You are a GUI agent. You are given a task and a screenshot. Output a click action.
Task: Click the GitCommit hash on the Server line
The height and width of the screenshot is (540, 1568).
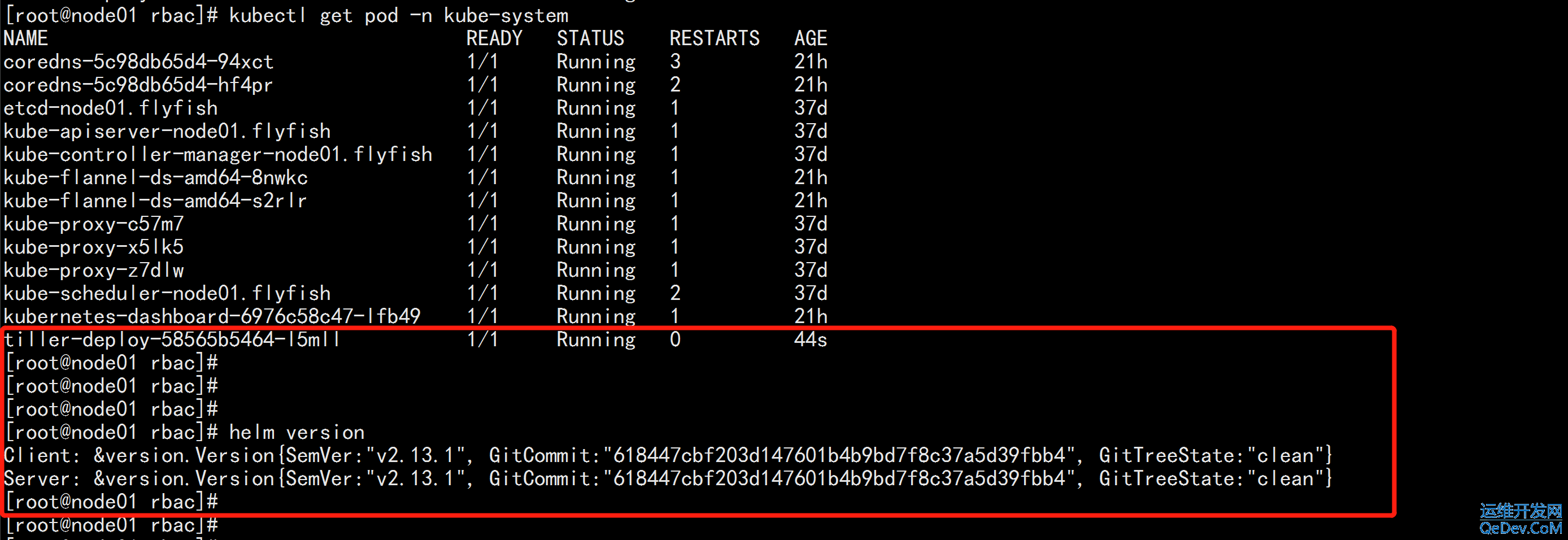pos(840,478)
